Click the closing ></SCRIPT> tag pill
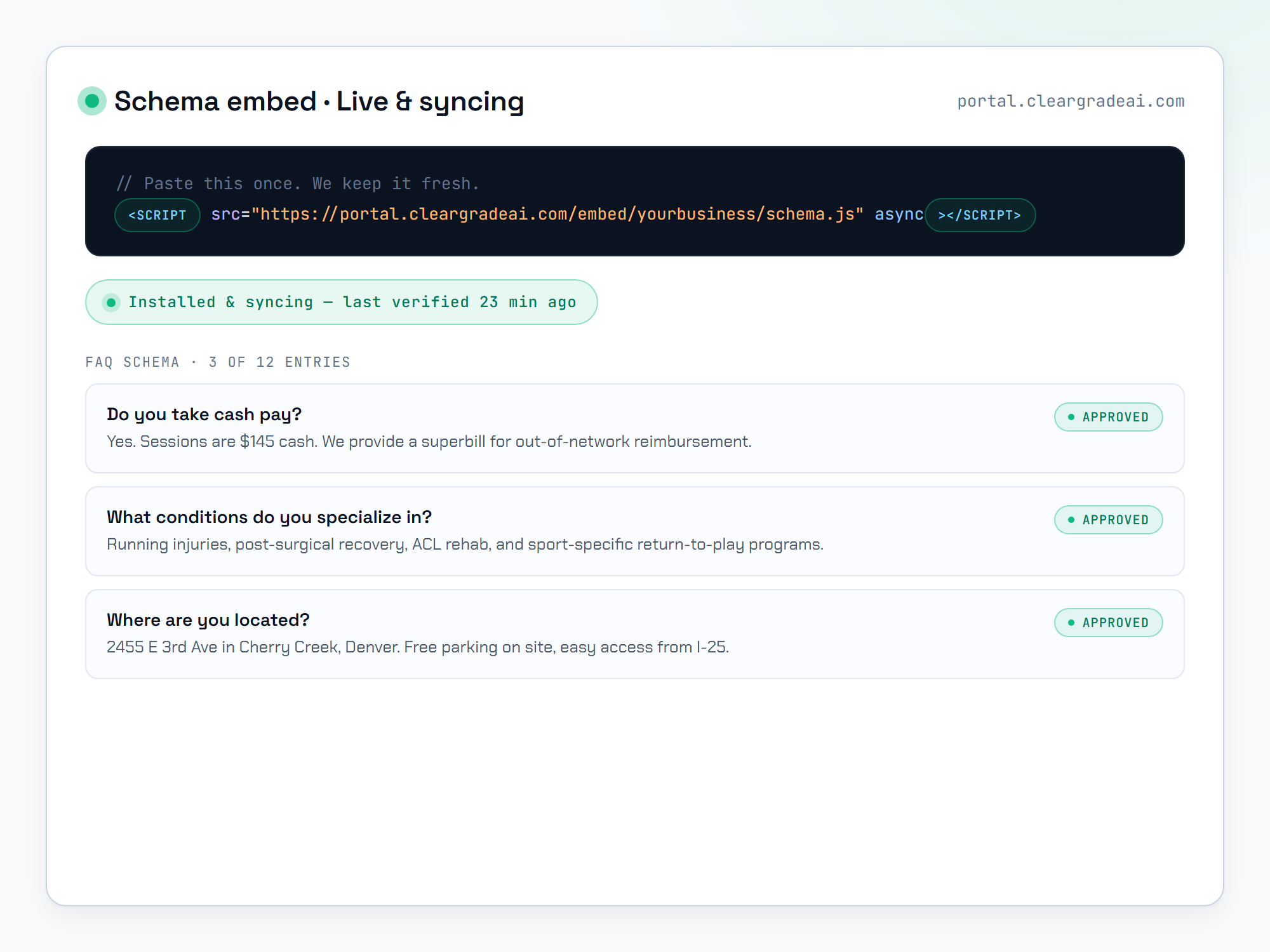Viewport: 1270px width, 952px height. (x=980, y=215)
